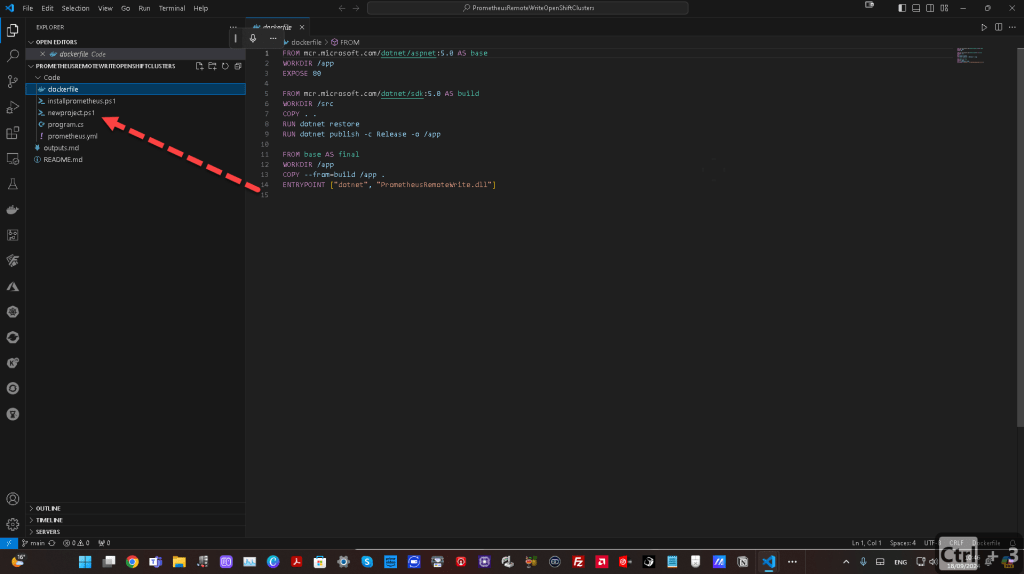Screen dimensions: 1024x574
Task: Go forward using navigation arrow
Action: pyautogui.click(x=356, y=8)
